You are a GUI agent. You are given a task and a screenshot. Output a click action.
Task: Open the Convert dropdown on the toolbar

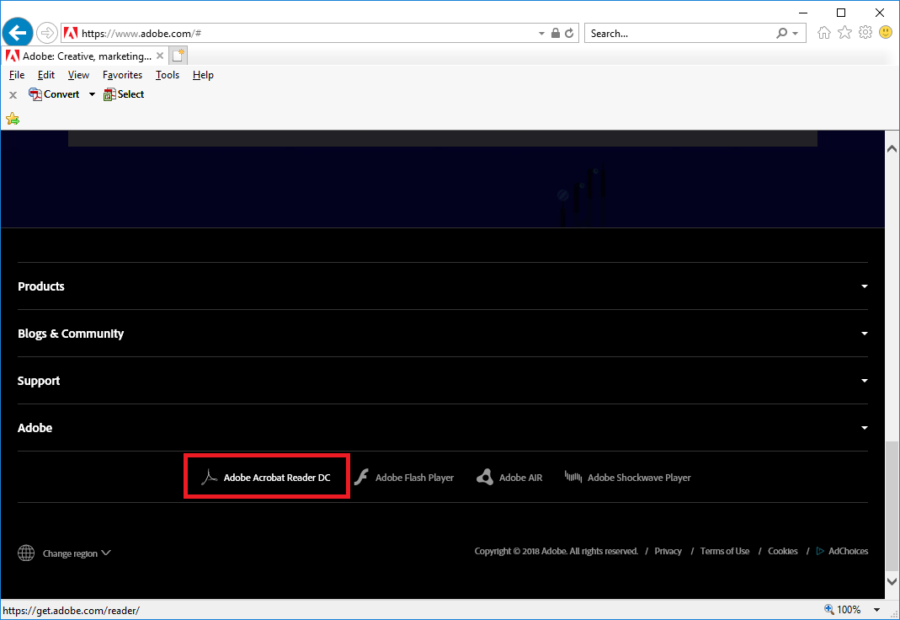pyautogui.click(x=91, y=93)
